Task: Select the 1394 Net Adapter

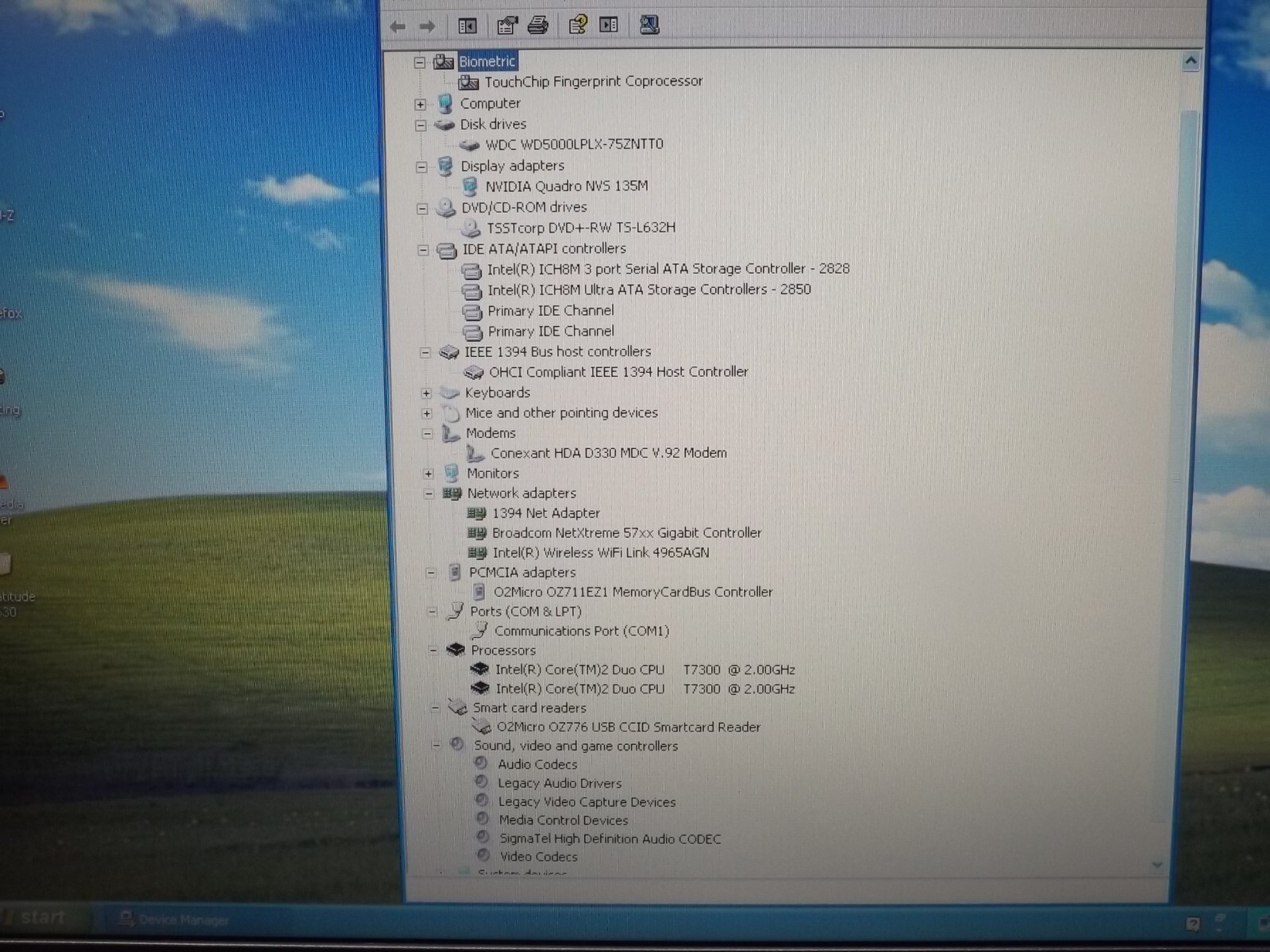Action: tap(546, 513)
